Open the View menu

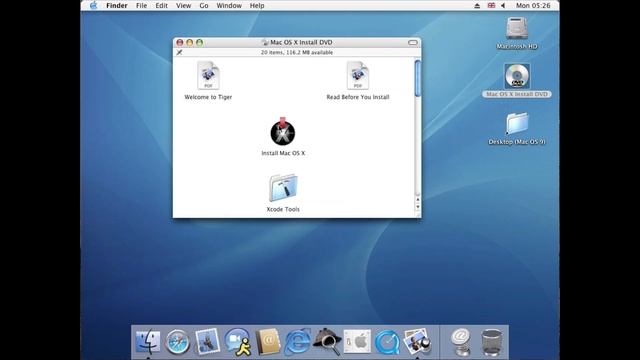tap(183, 6)
